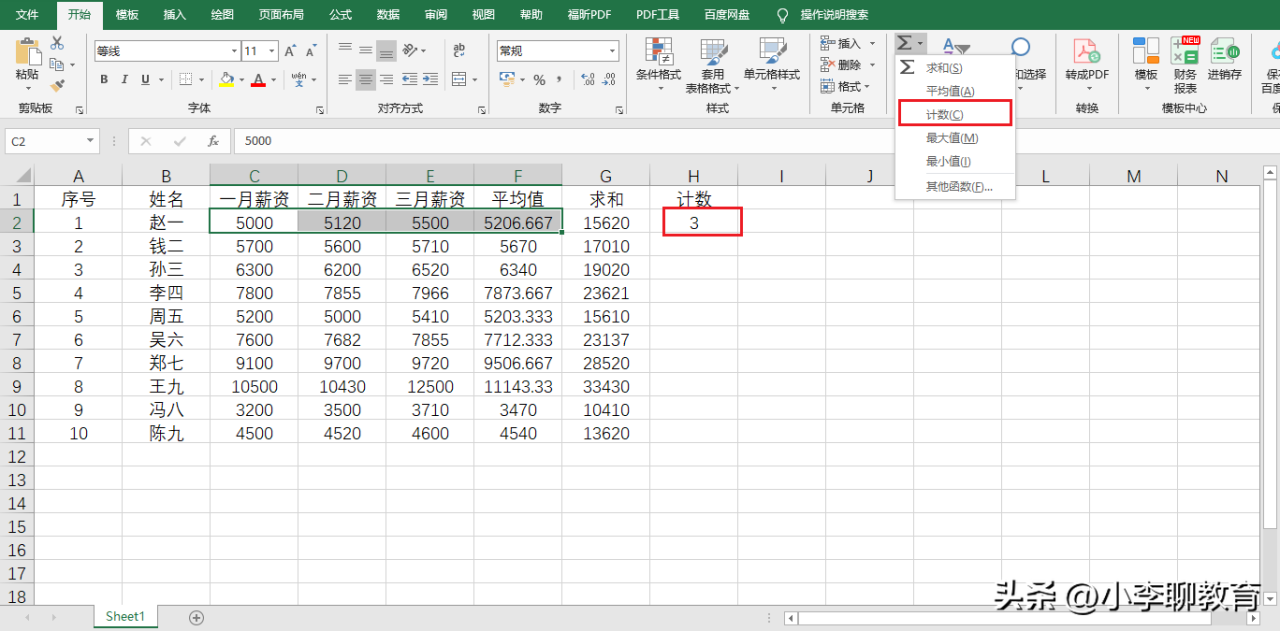Switch to the 数据 ribbon tab
The height and width of the screenshot is (631, 1280).
coord(388,15)
